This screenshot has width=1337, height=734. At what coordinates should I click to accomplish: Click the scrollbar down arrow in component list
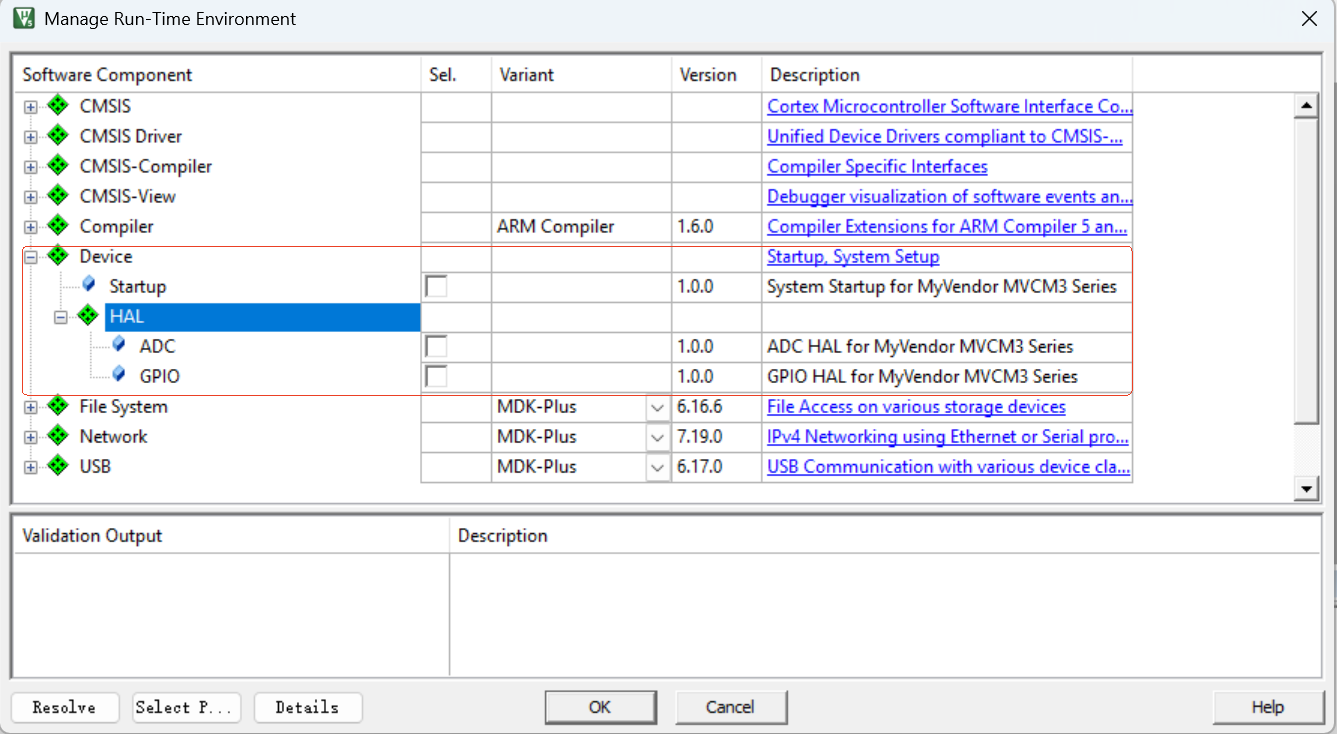tap(1305, 488)
